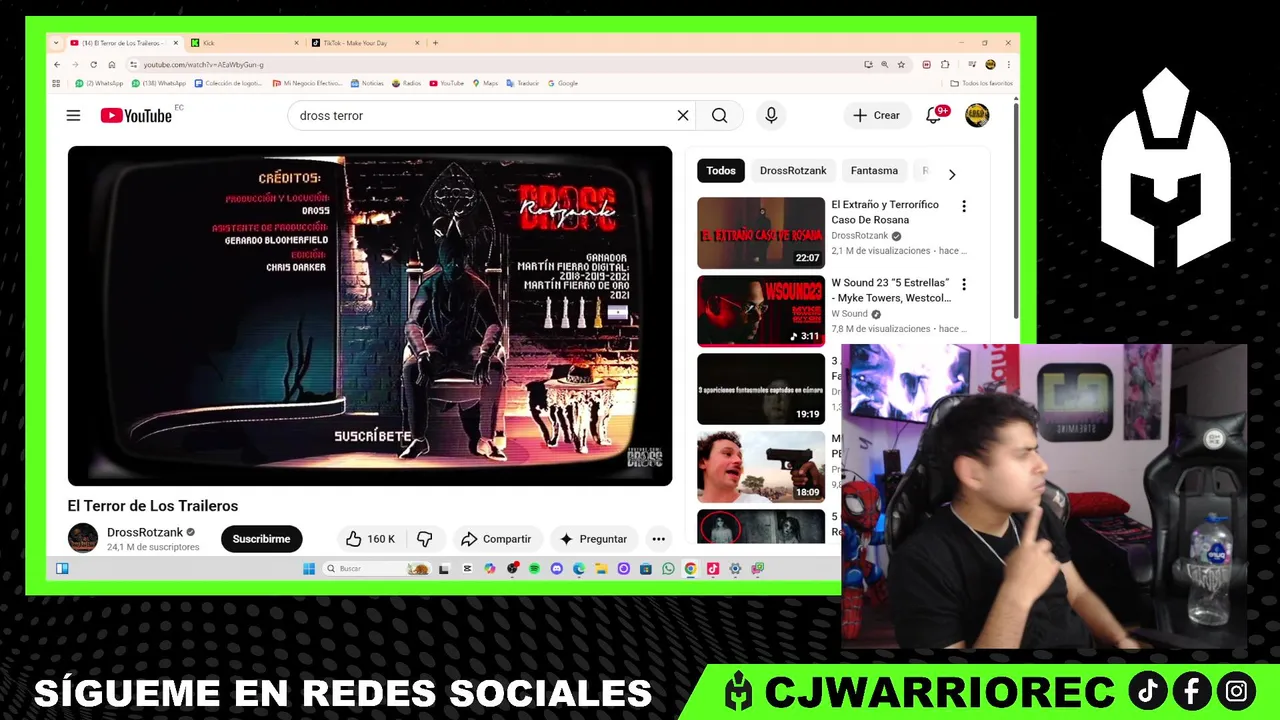Bookmark this page with the star
This screenshot has width=1280, height=720.
(901, 65)
